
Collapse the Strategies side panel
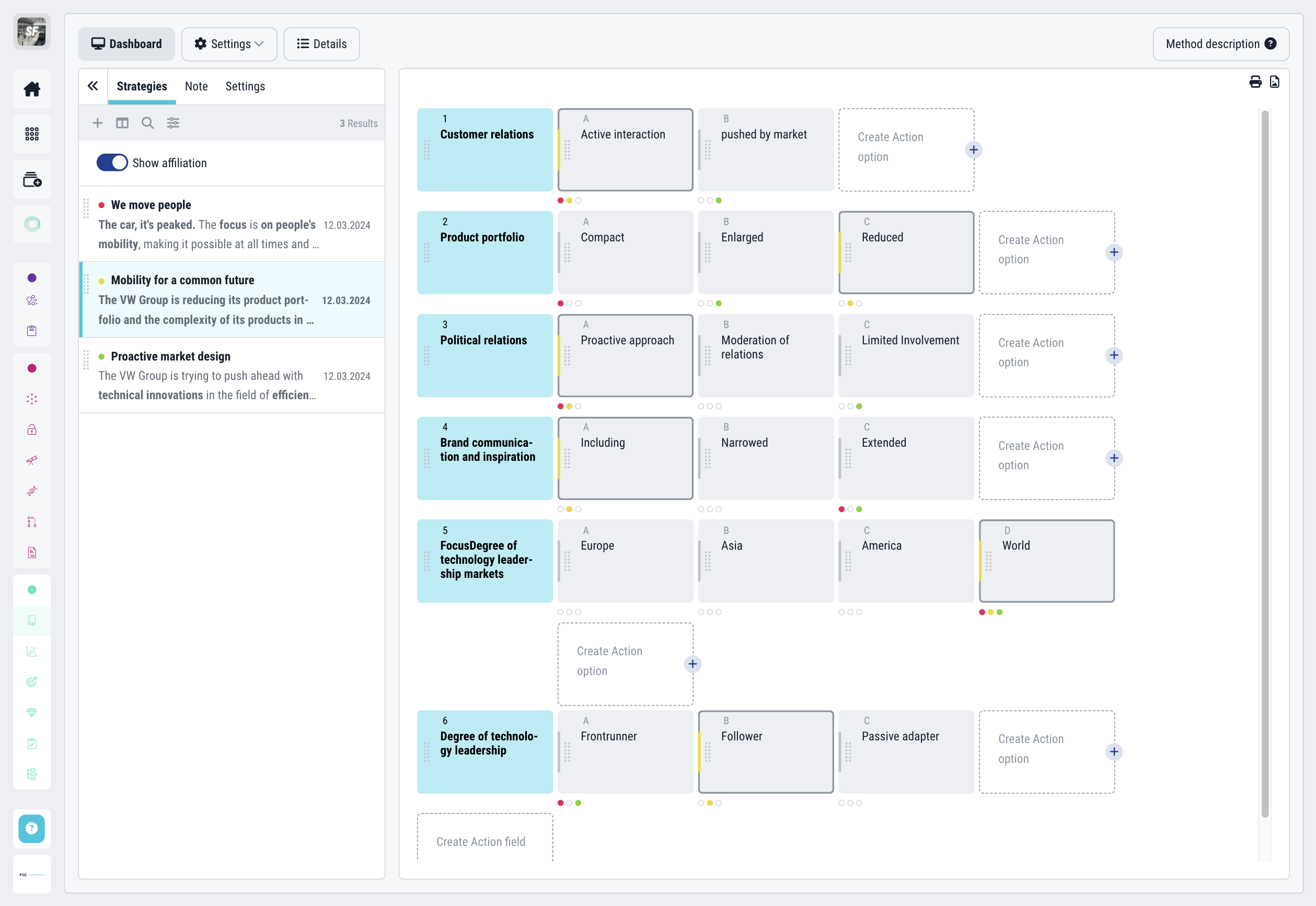click(93, 85)
